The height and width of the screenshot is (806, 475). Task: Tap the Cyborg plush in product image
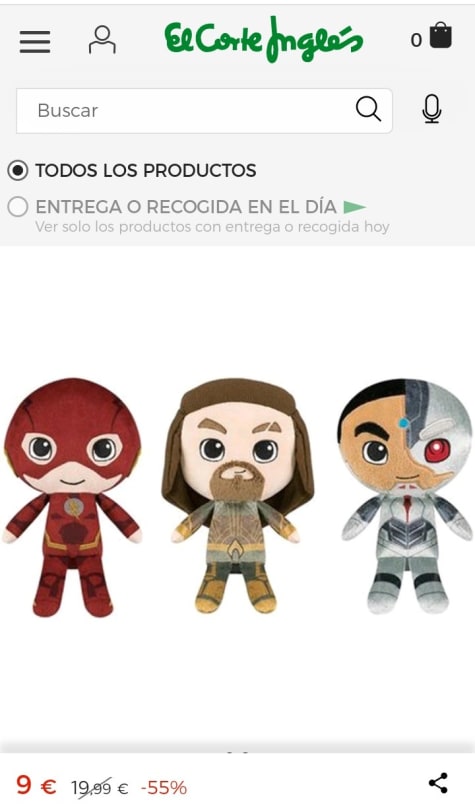[405, 496]
